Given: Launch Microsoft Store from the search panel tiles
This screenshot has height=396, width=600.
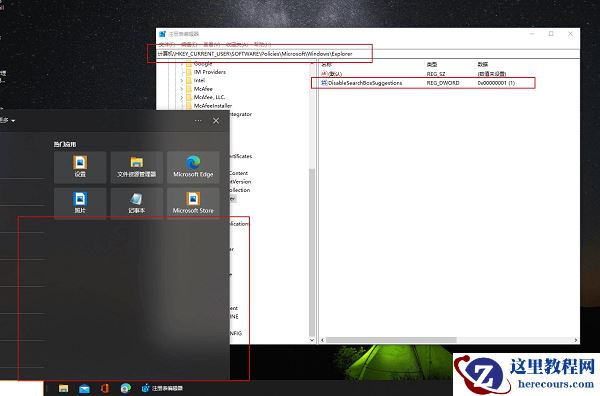Looking at the screenshot, I should coord(193,203).
